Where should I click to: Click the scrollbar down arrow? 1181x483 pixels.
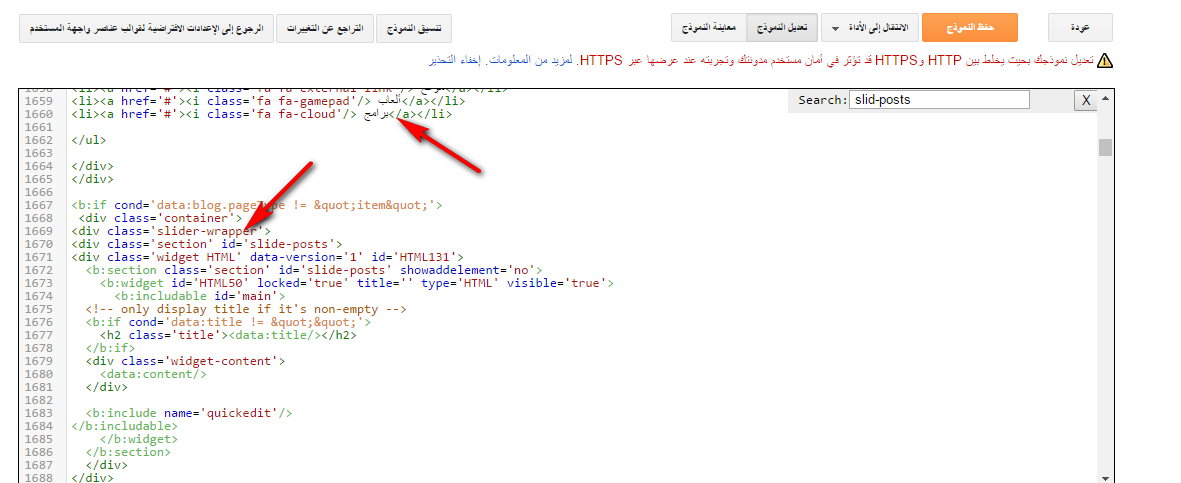pyautogui.click(x=1105, y=477)
